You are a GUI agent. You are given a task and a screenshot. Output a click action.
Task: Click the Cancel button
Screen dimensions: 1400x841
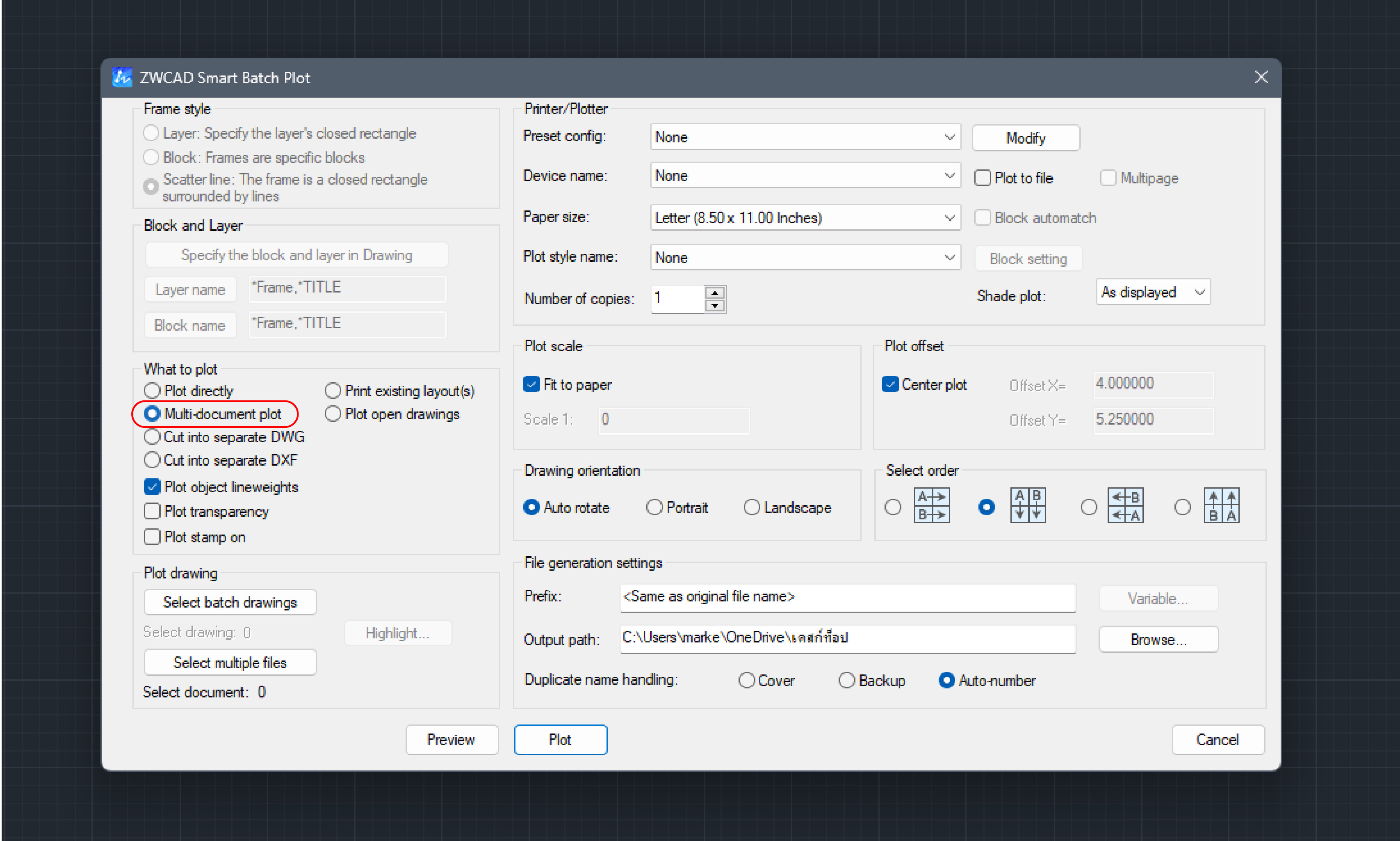[x=1218, y=740]
